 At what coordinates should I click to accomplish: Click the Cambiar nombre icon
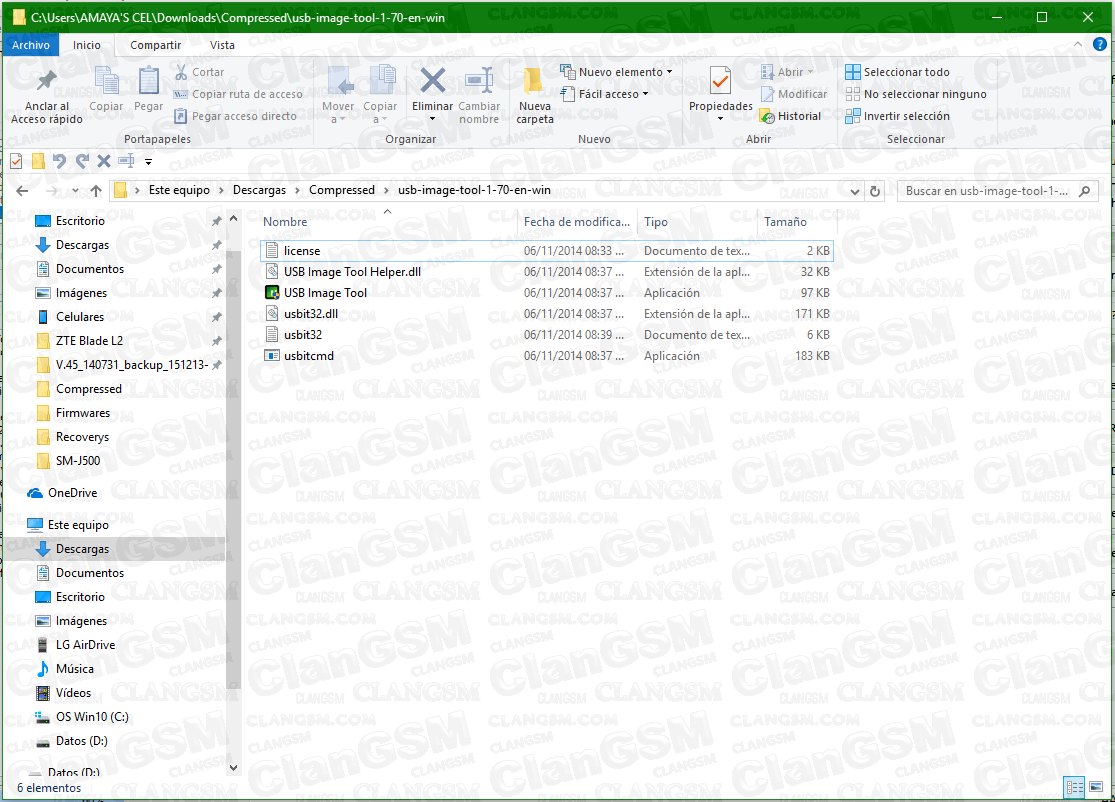[x=479, y=96]
